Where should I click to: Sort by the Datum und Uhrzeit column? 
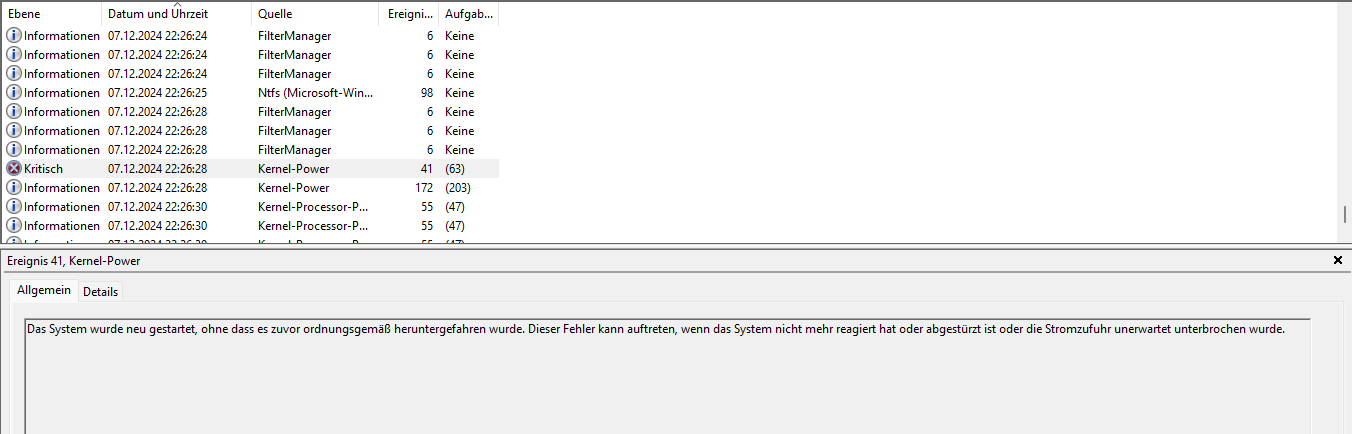pos(177,14)
